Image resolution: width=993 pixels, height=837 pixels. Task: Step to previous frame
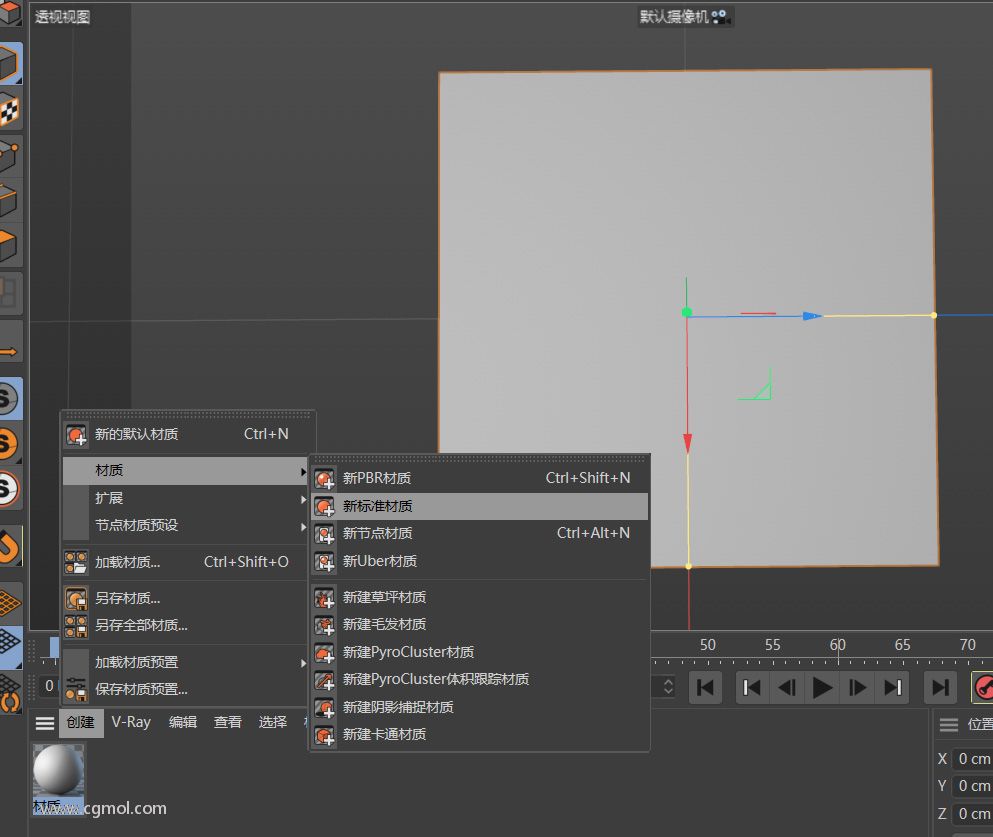click(787, 688)
